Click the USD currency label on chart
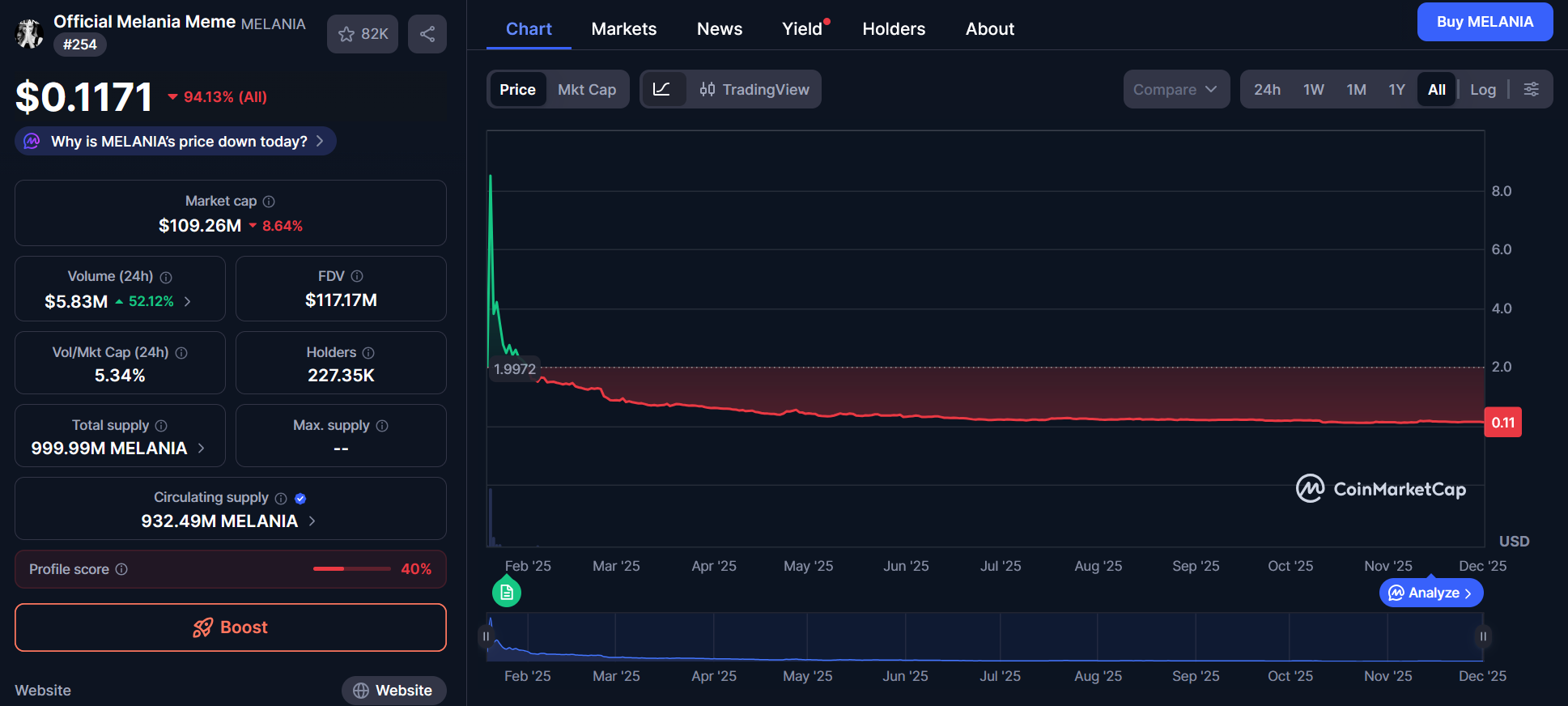 1514,542
